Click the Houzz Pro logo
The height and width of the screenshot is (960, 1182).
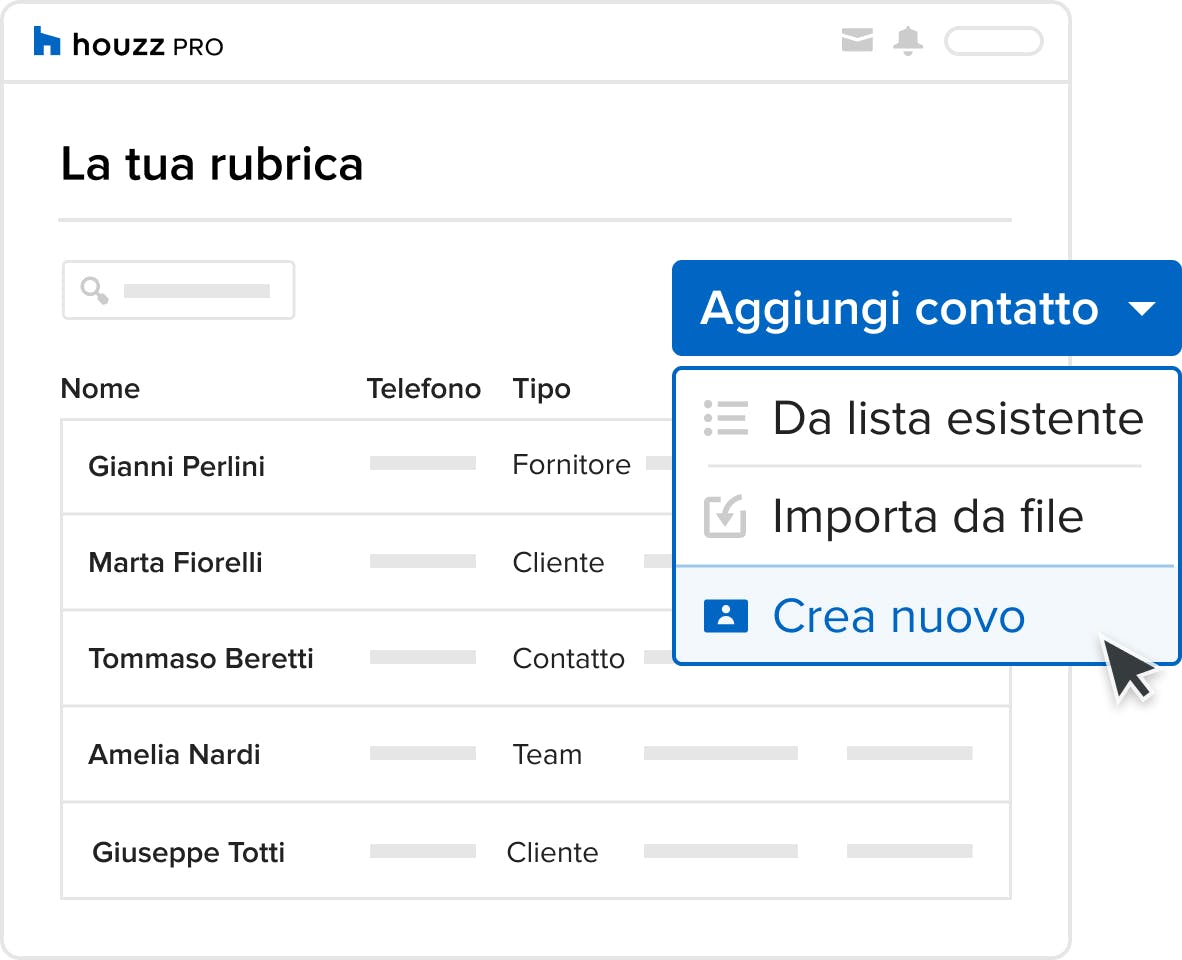point(129,44)
